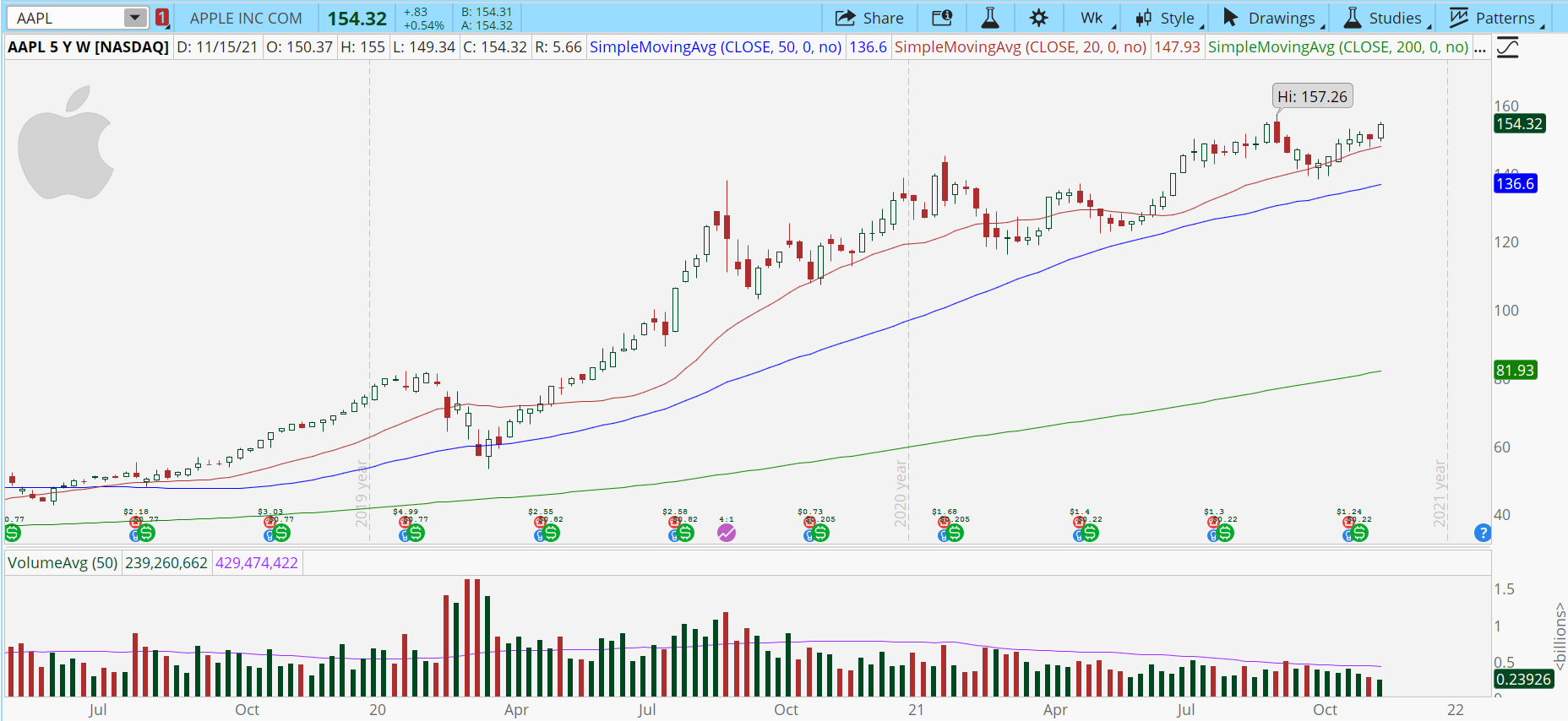Click the 239,260,662 volume value
1568x721 pixels.
click(166, 563)
